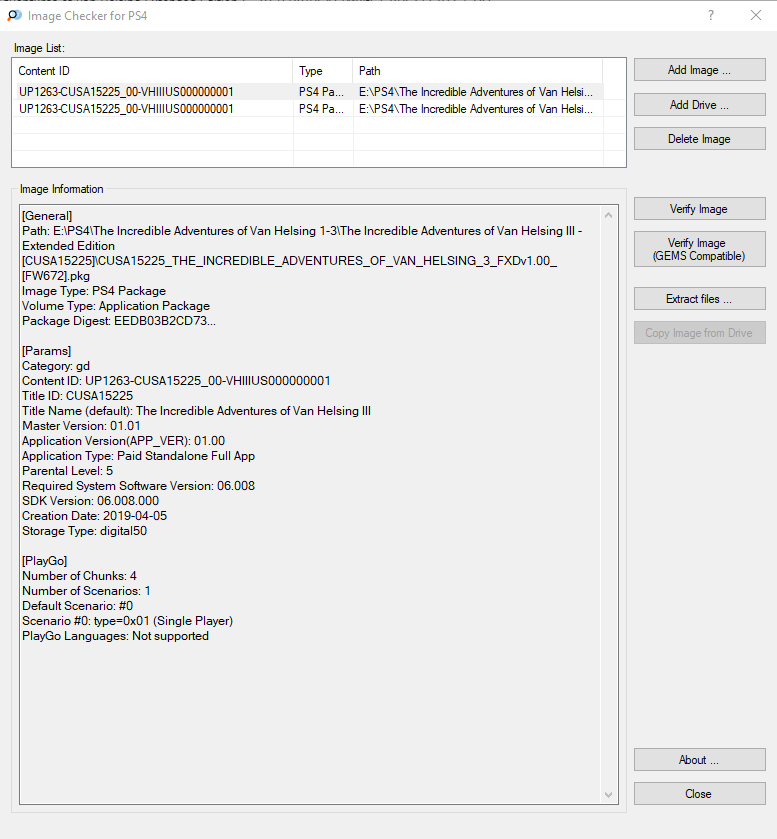Click Scenario #0: type=0x01 (Single Player) line
This screenshot has height=839, width=777.
127,621
